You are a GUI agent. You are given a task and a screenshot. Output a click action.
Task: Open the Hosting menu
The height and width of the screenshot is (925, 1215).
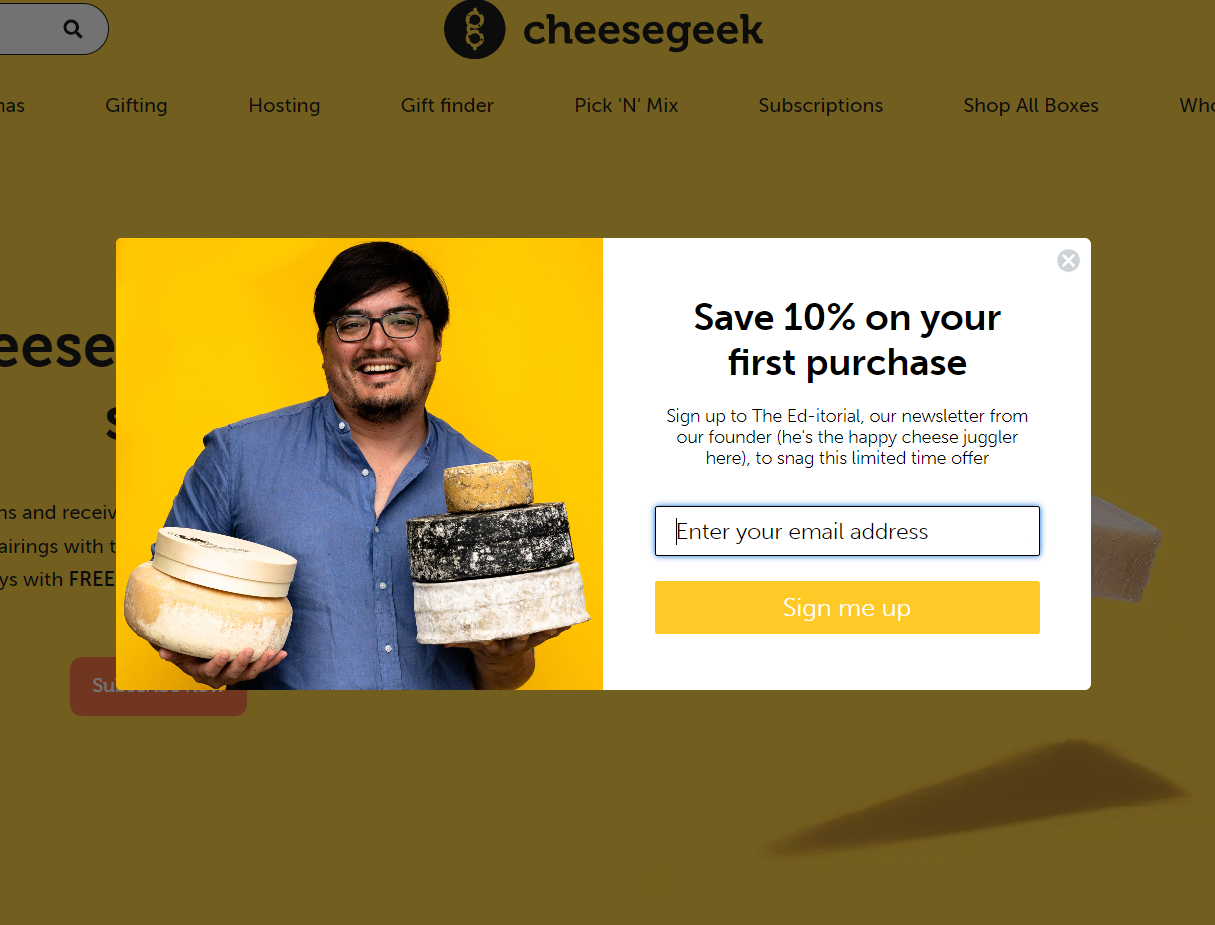(284, 105)
